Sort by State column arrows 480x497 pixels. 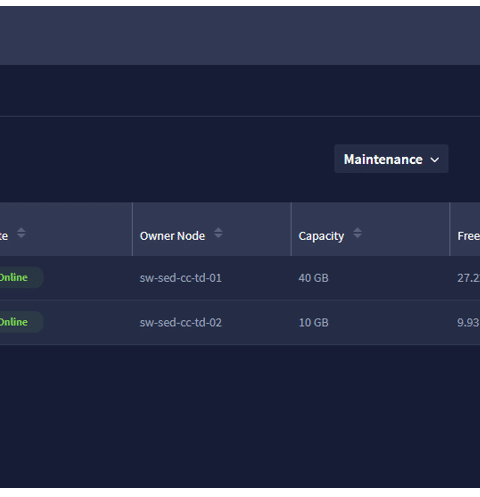click(21, 233)
